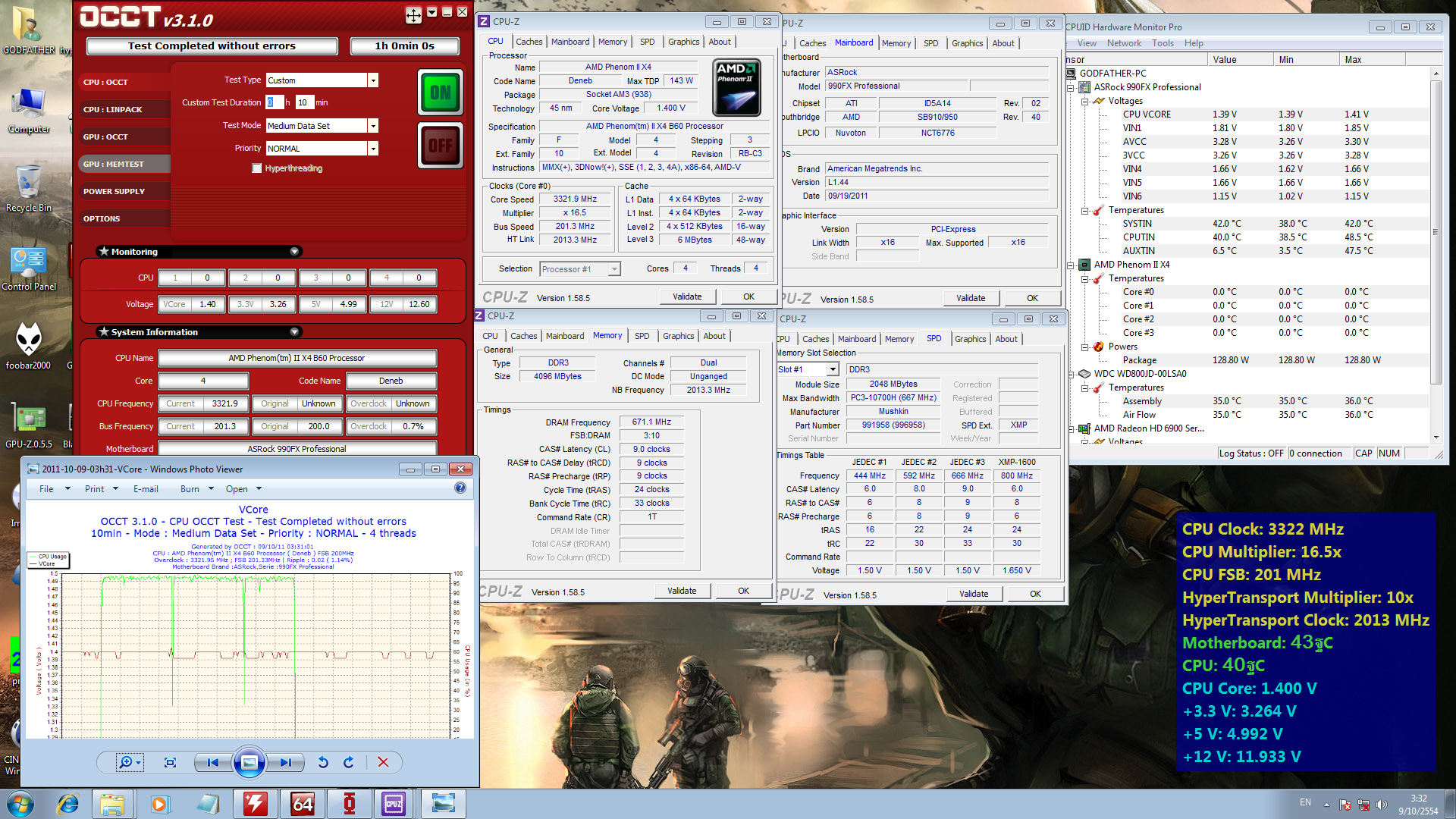
Task: Play slide show in Photo Viewer
Action: (x=249, y=762)
